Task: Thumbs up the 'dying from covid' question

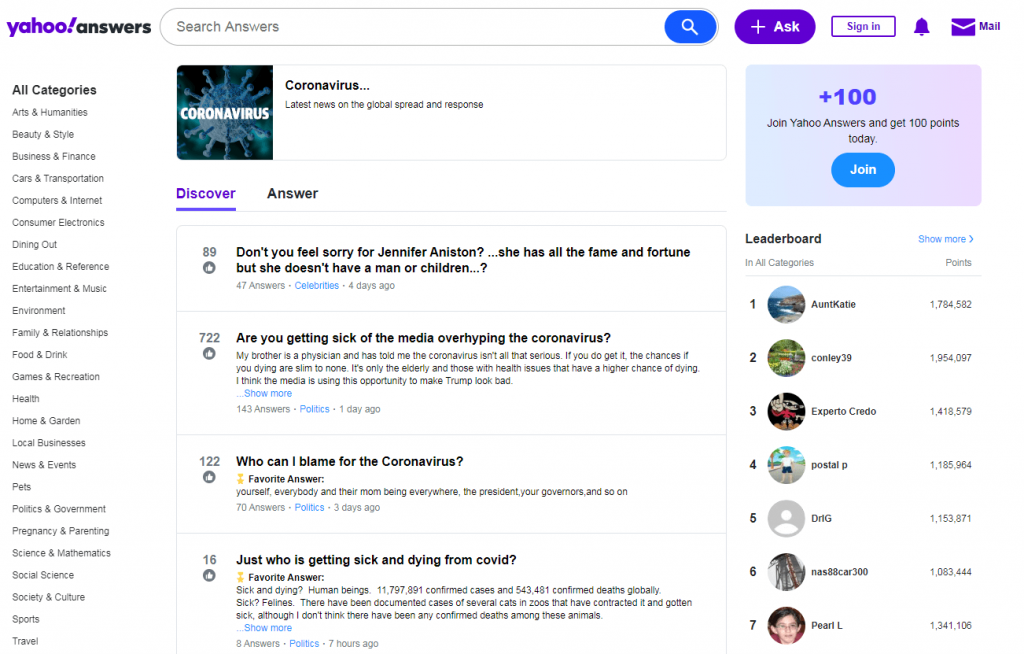Action: pyautogui.click(x=209, y=576)
